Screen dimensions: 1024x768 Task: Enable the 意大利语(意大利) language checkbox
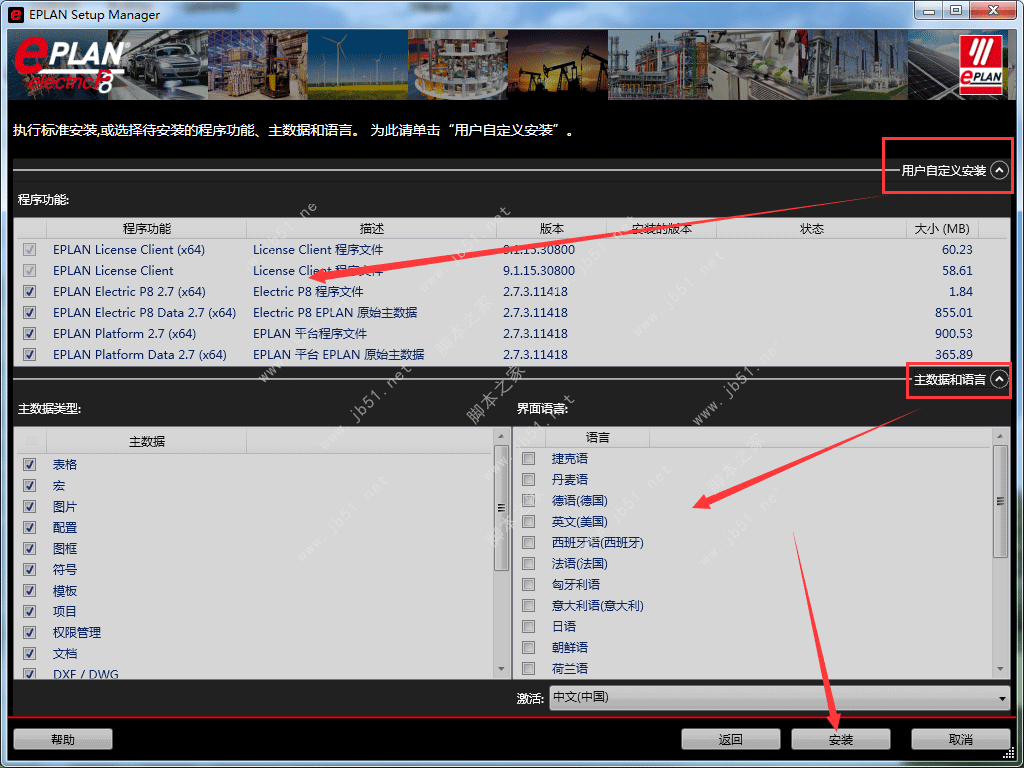(x=529, y=605)
